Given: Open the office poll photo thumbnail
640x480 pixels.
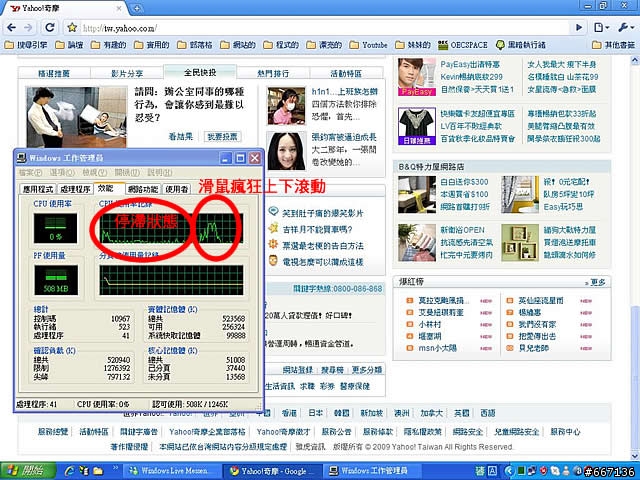Looking at the screenshot, I should tap(76, 117).
